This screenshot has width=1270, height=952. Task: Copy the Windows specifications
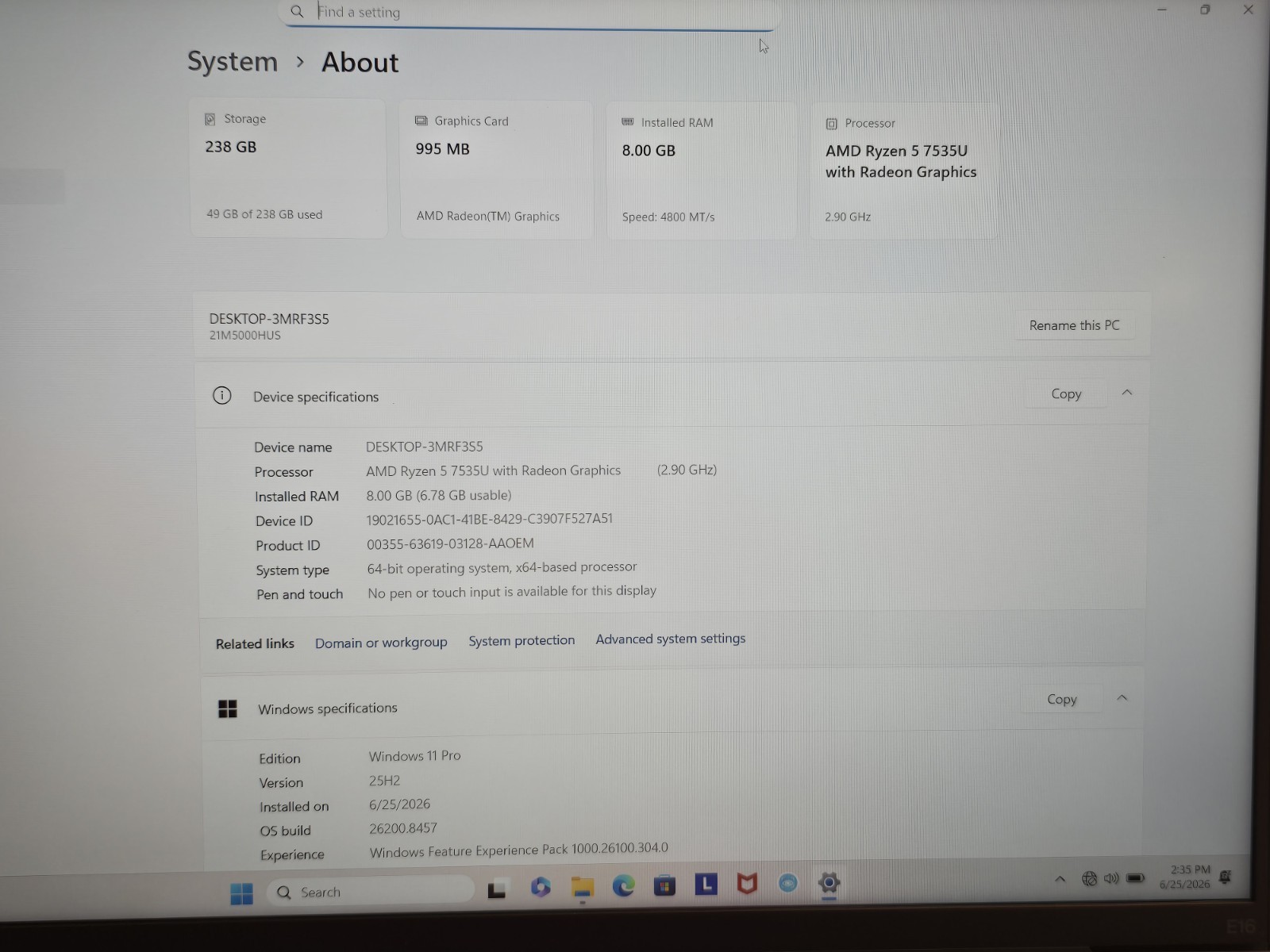tap(1062, 699)
